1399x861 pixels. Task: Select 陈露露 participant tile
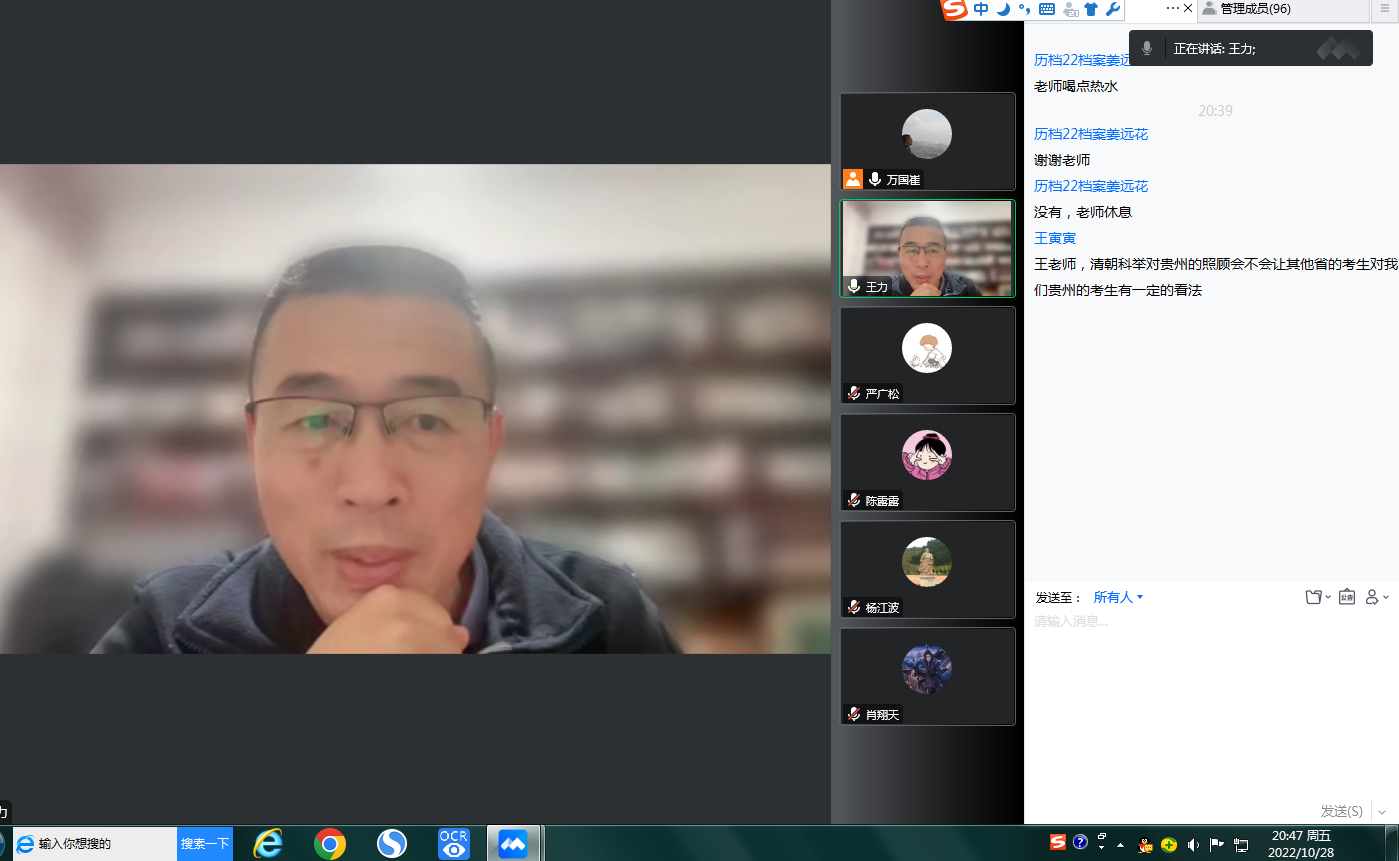click(927, 462)
